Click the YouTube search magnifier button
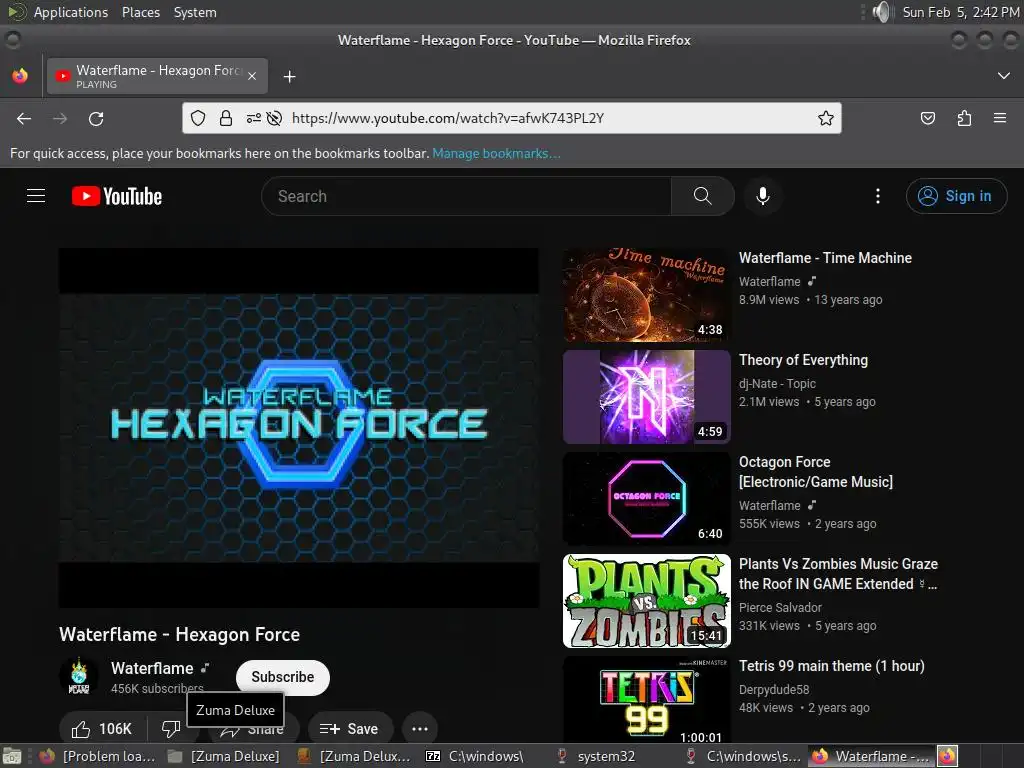The image size is (1024, 768). coord(703,196)
